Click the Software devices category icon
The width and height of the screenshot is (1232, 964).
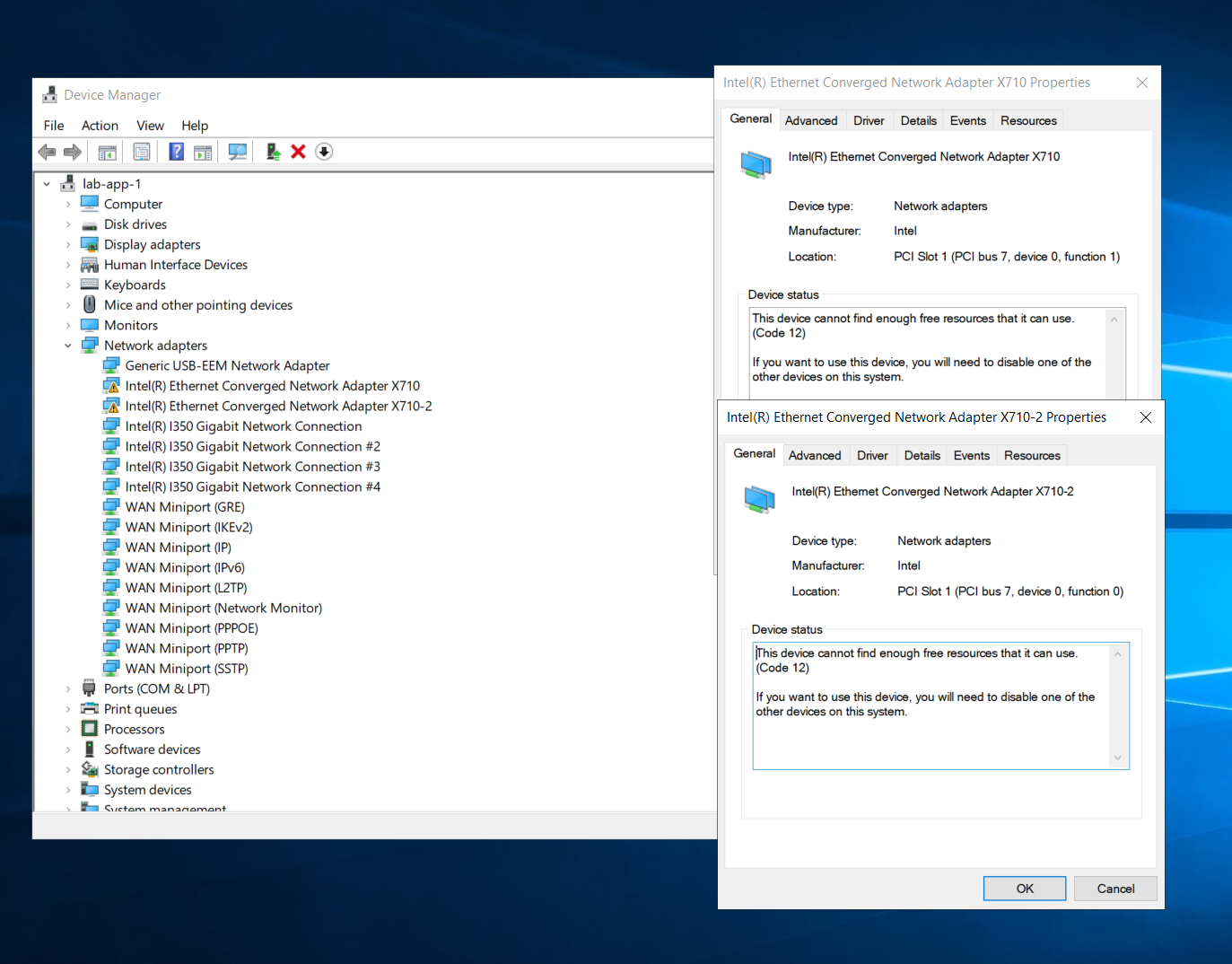coord(90,749)
